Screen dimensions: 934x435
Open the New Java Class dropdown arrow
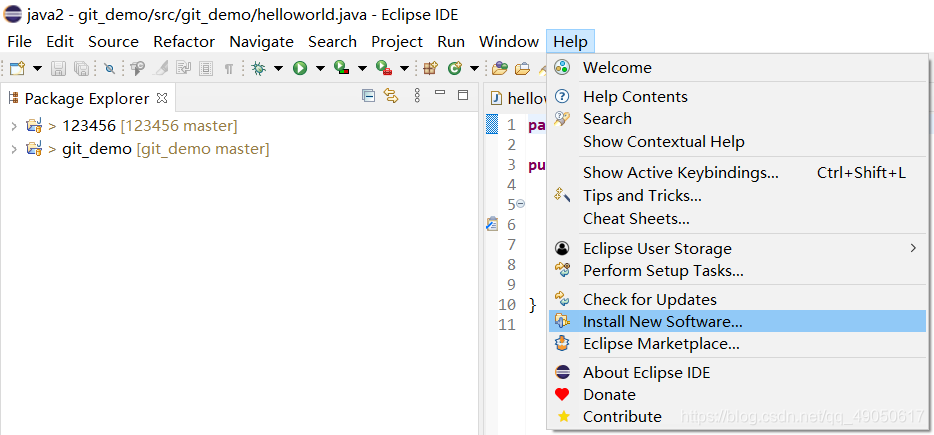pyautogui.click(x=474, y=69)
